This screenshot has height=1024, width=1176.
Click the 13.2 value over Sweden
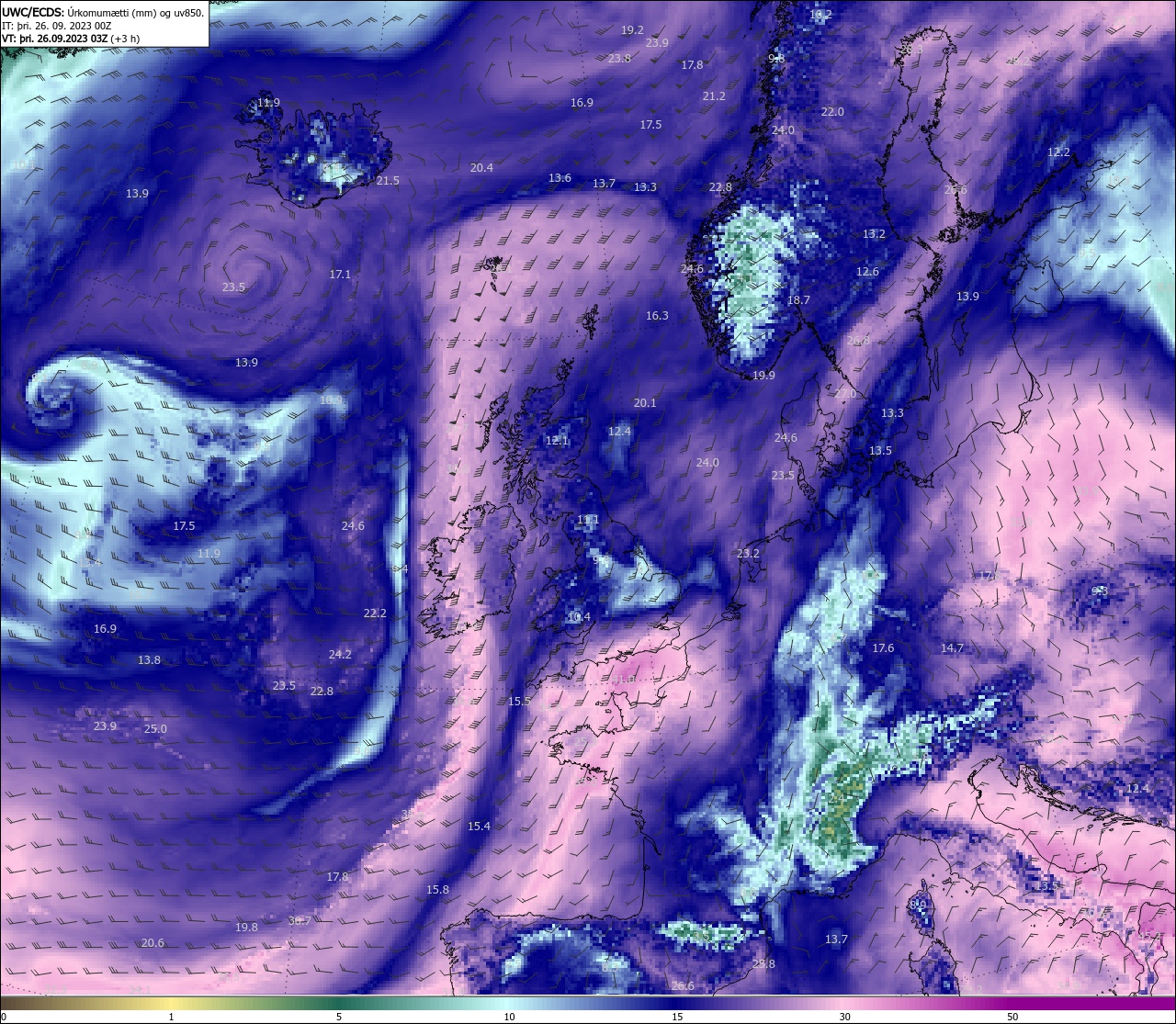(874, 235)
